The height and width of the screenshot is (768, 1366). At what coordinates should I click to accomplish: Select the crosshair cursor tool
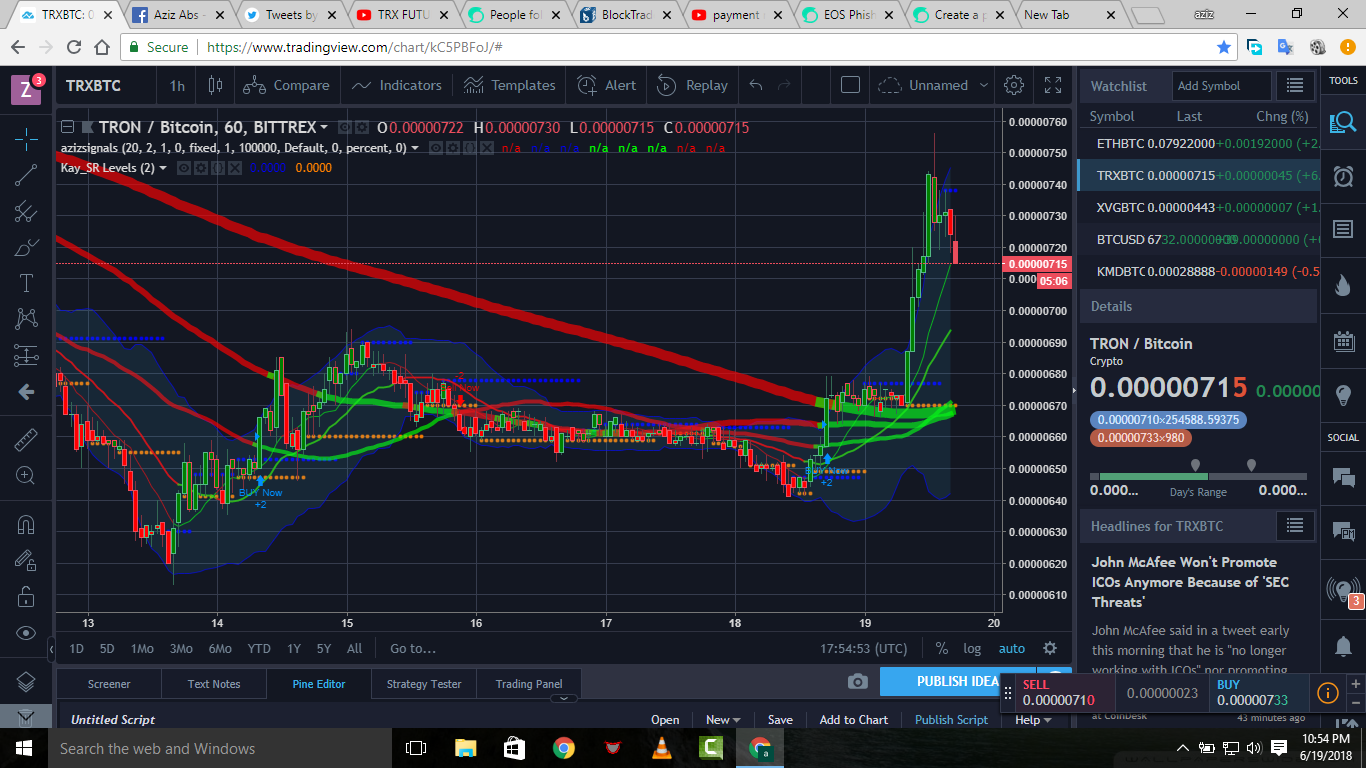[x=25, y=139]
